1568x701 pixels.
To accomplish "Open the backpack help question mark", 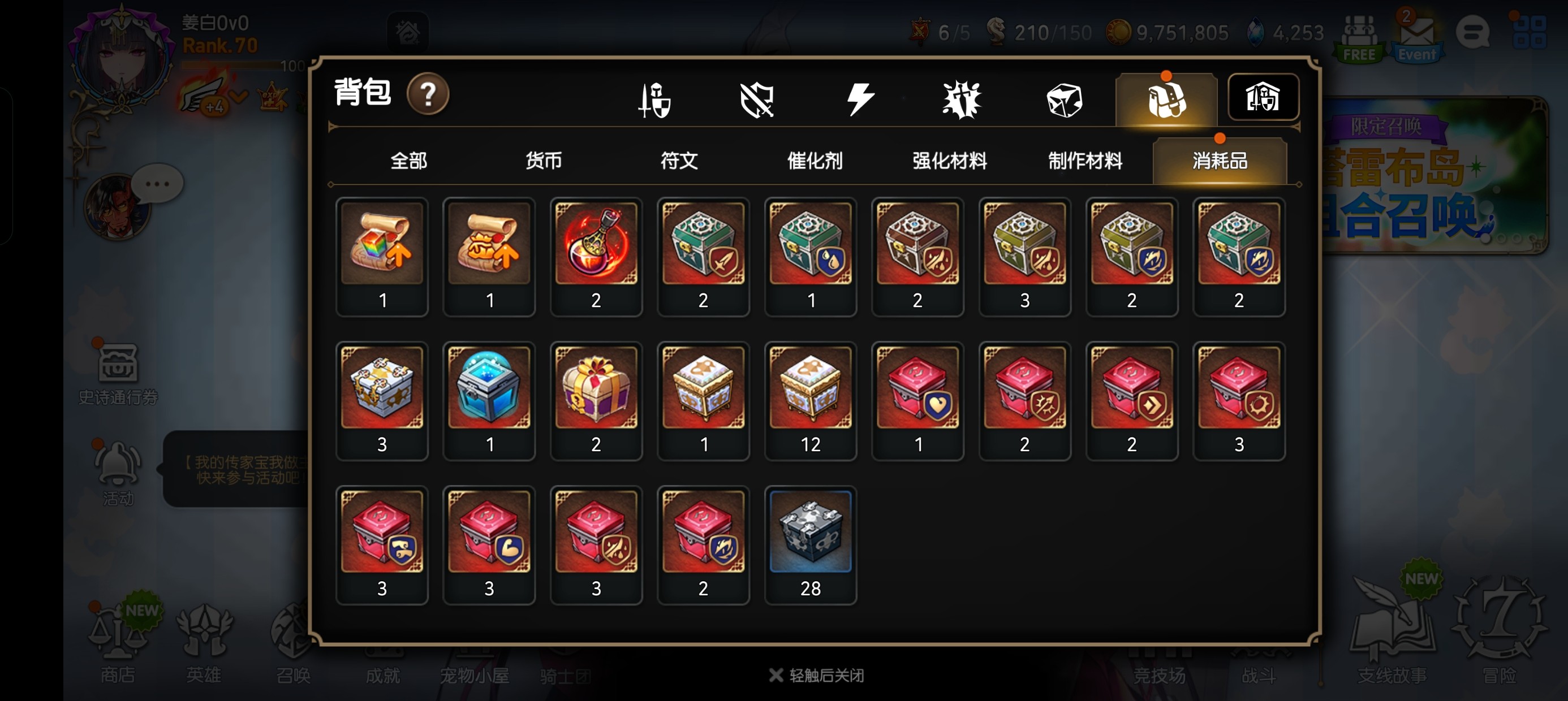I will click(428, 94).
